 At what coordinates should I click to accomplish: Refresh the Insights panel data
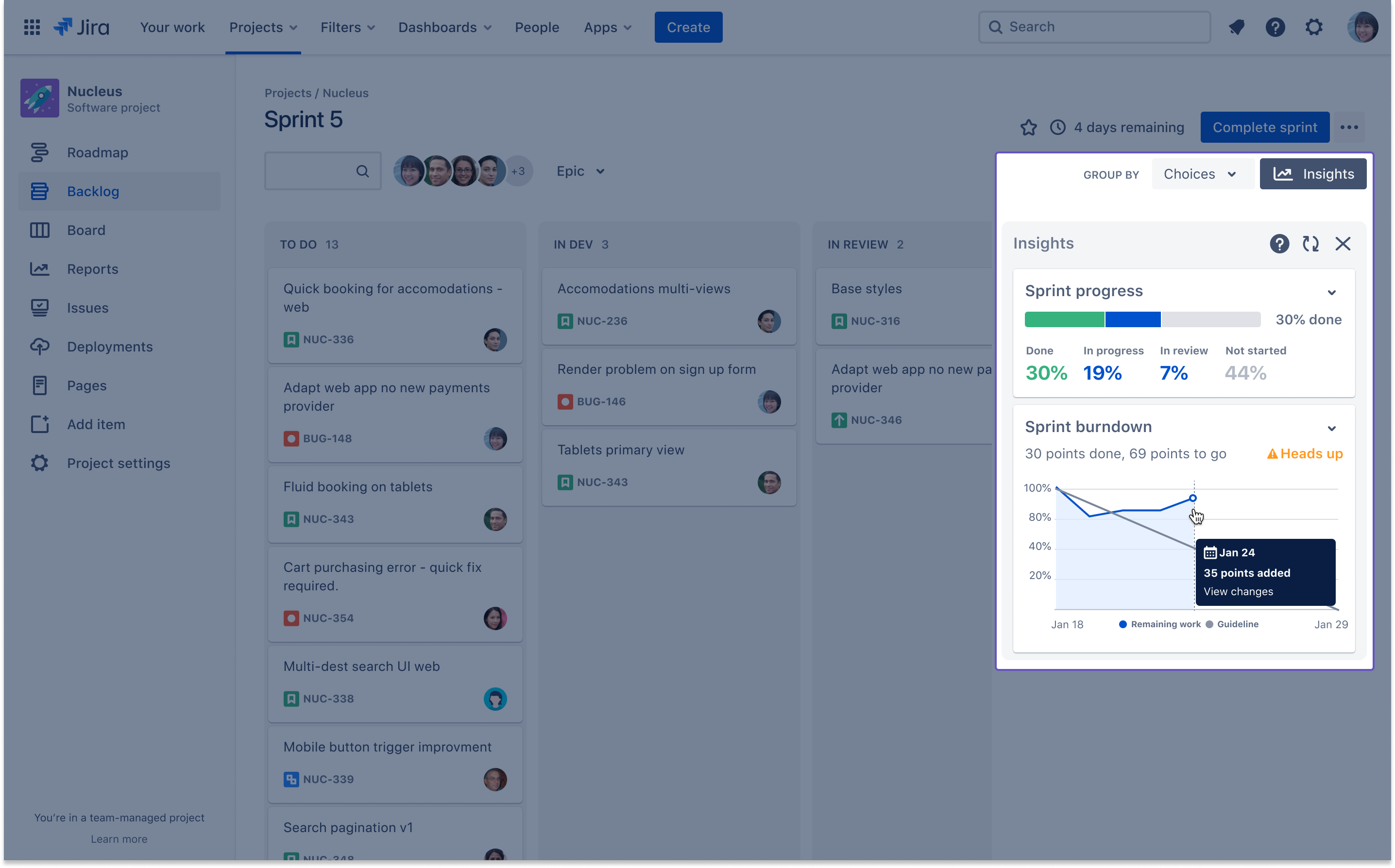[x=1310, y=243]
